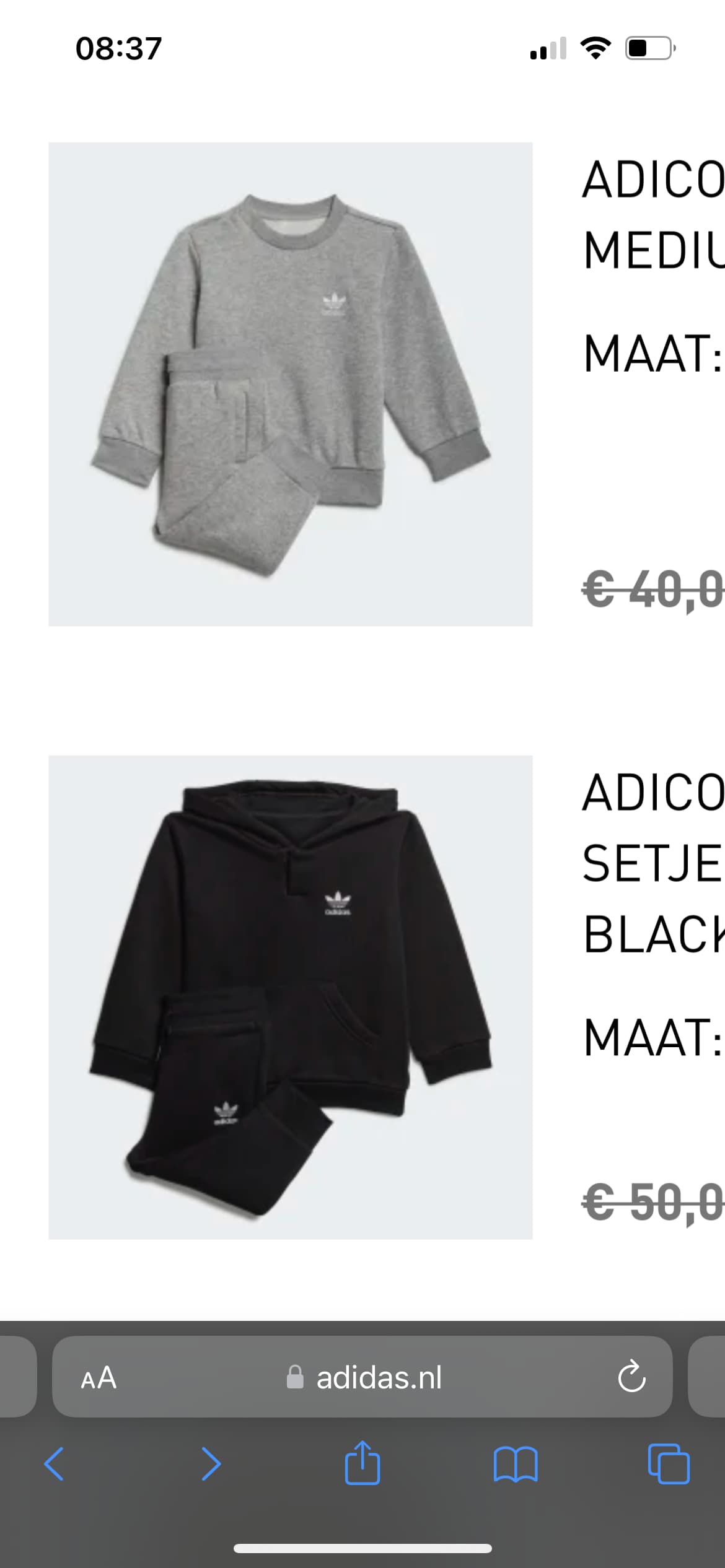Open the bookmarks book icon
725x1568 pixels.
click(x=516, y=1464)
